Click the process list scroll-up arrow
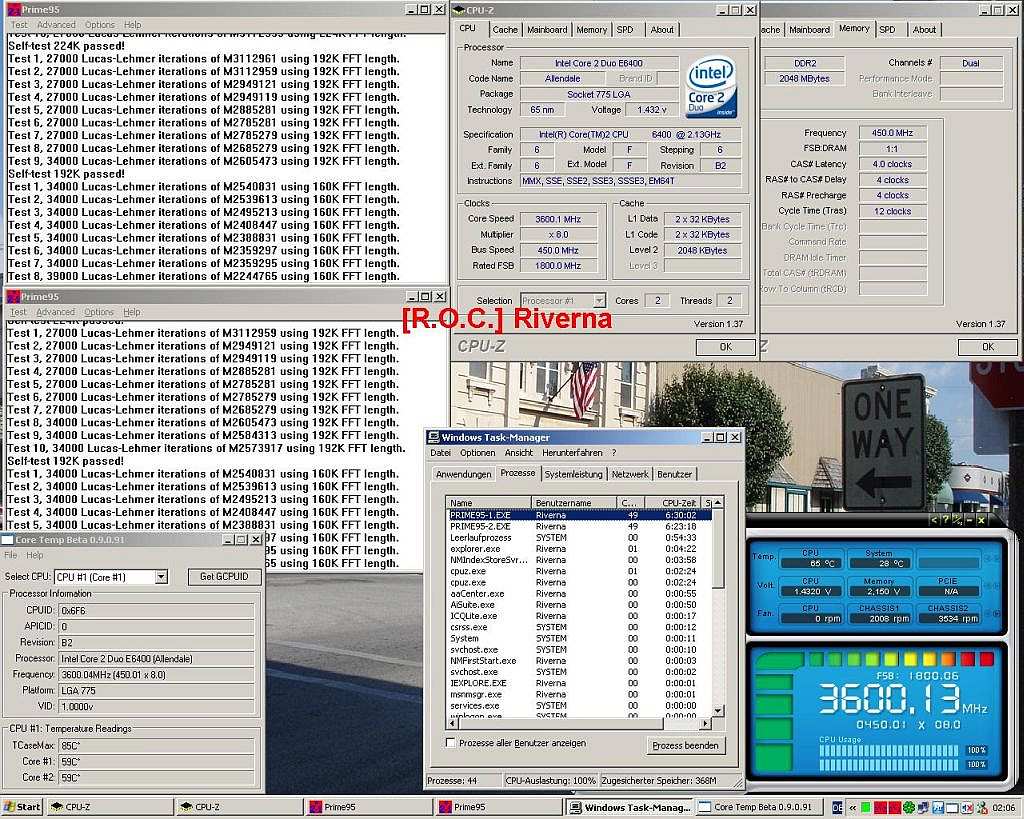 (x=718, y=502)
